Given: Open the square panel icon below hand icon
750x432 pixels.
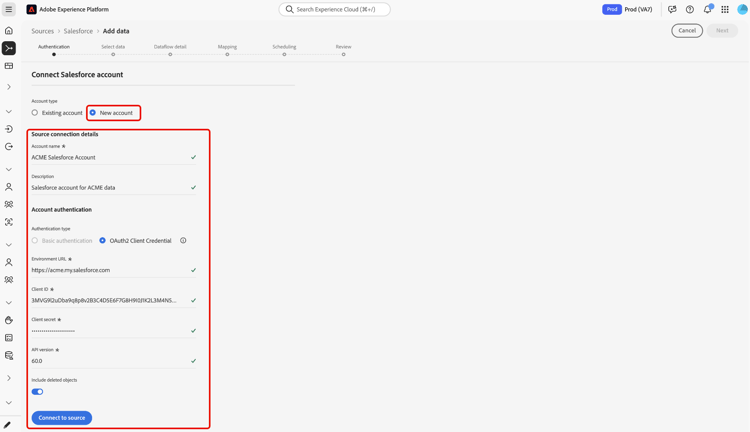Looking at the screenshot, I should tap(9, 338).
